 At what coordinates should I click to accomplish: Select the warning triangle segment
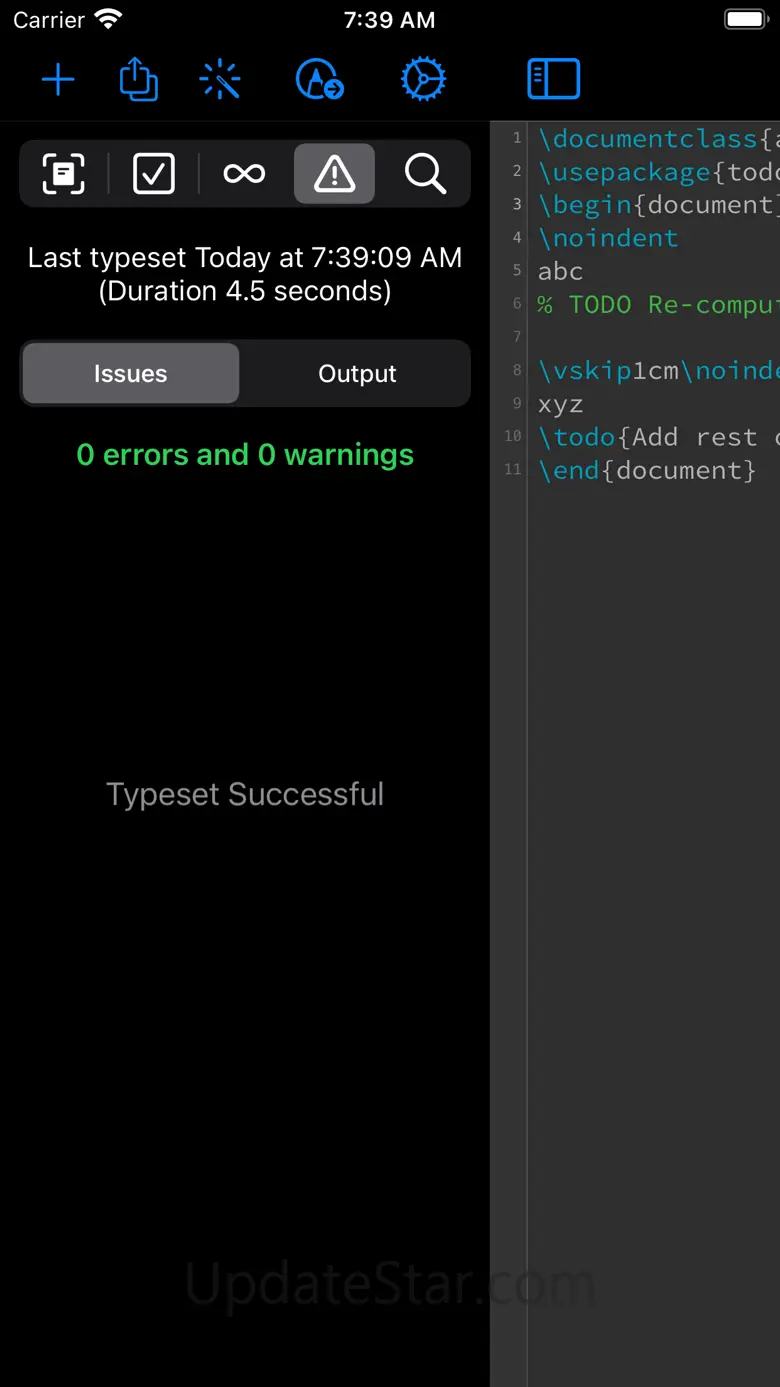coord(334,174)
